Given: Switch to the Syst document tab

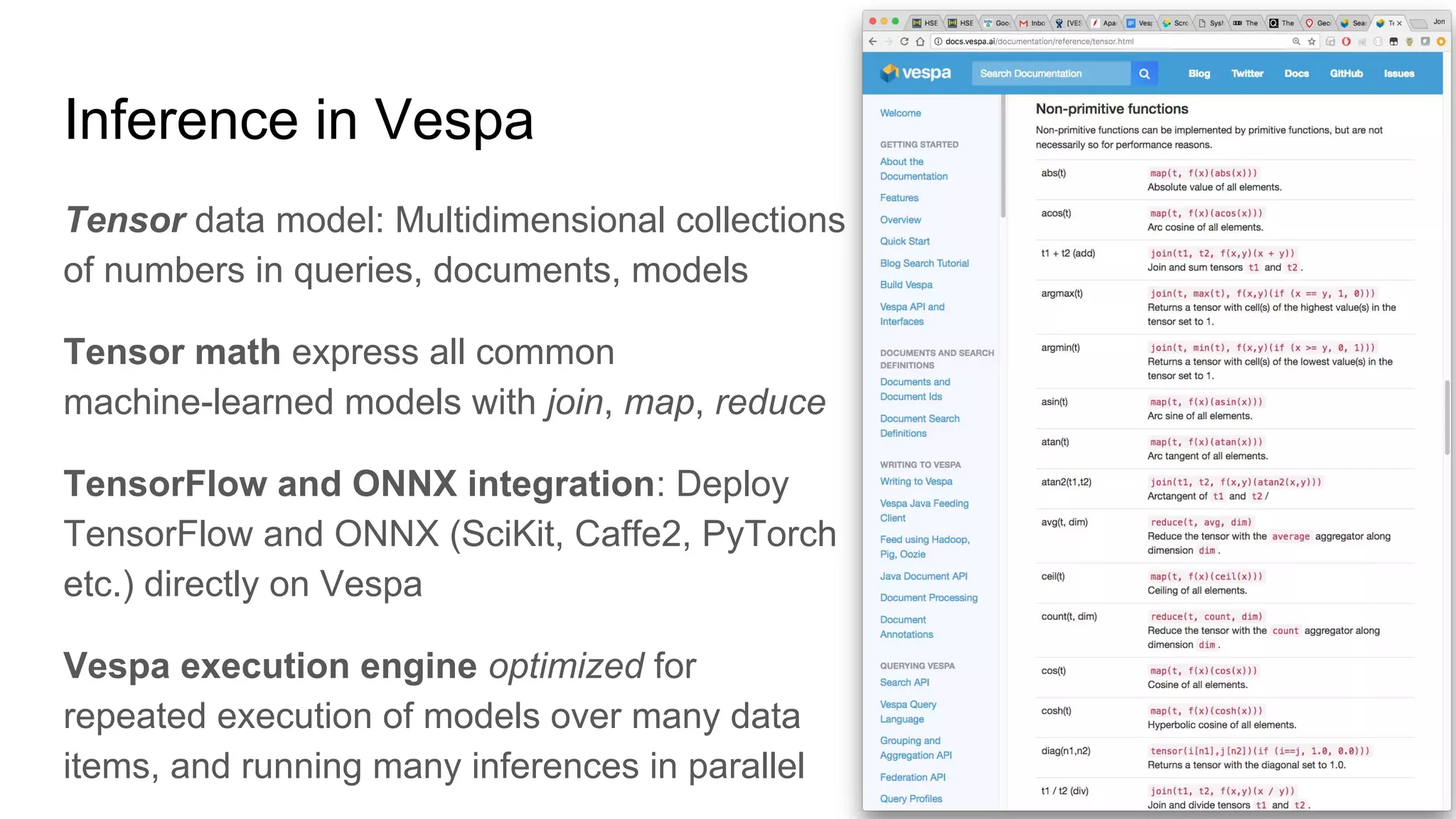Looking at the screenshot, I should 1211,23.
